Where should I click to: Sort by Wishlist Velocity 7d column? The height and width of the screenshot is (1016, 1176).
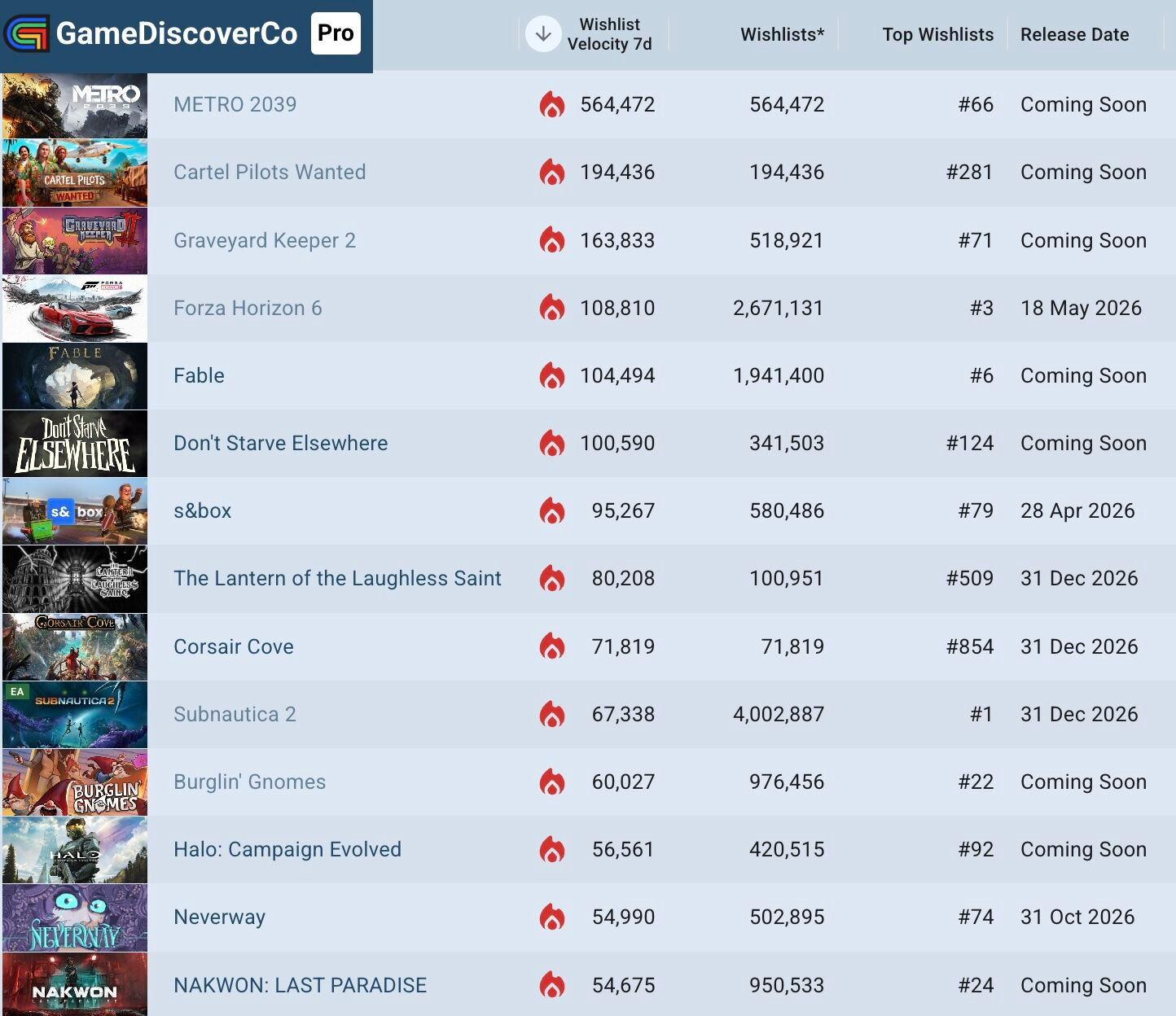[x=609, y=34]
